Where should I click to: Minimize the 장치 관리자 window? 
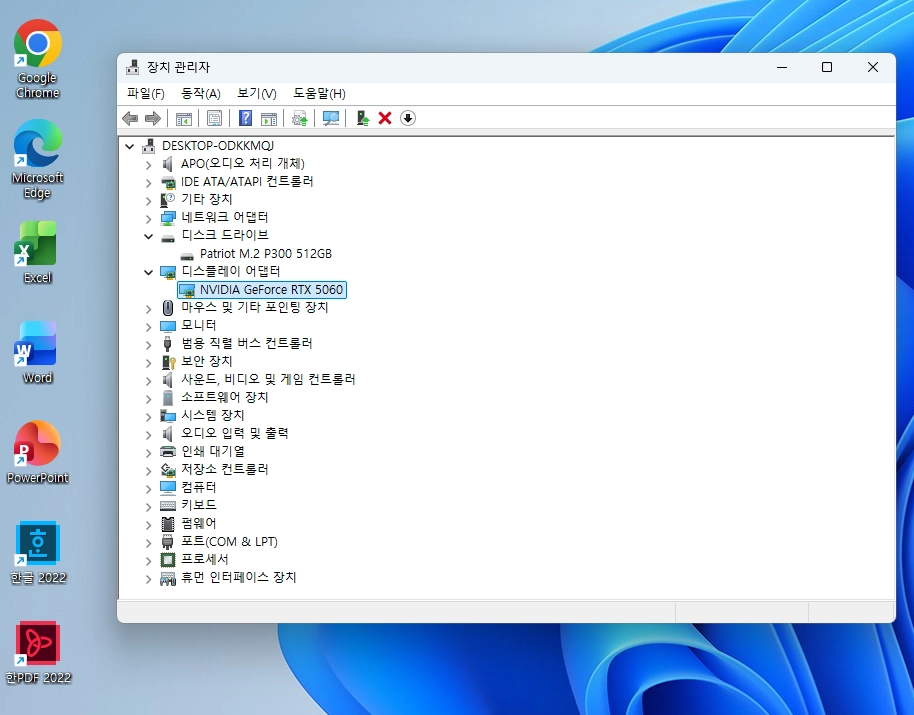pyautogui.click(x=782, y=67)
